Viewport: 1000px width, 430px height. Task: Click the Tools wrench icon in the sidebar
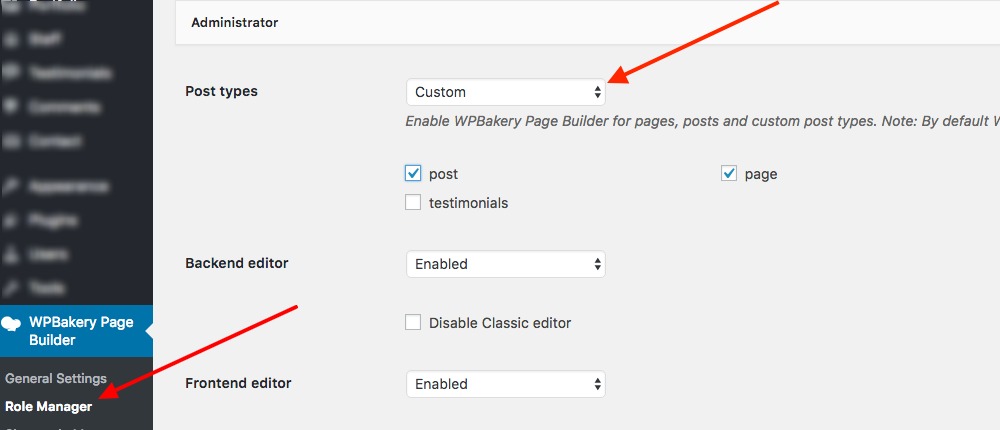12,288
